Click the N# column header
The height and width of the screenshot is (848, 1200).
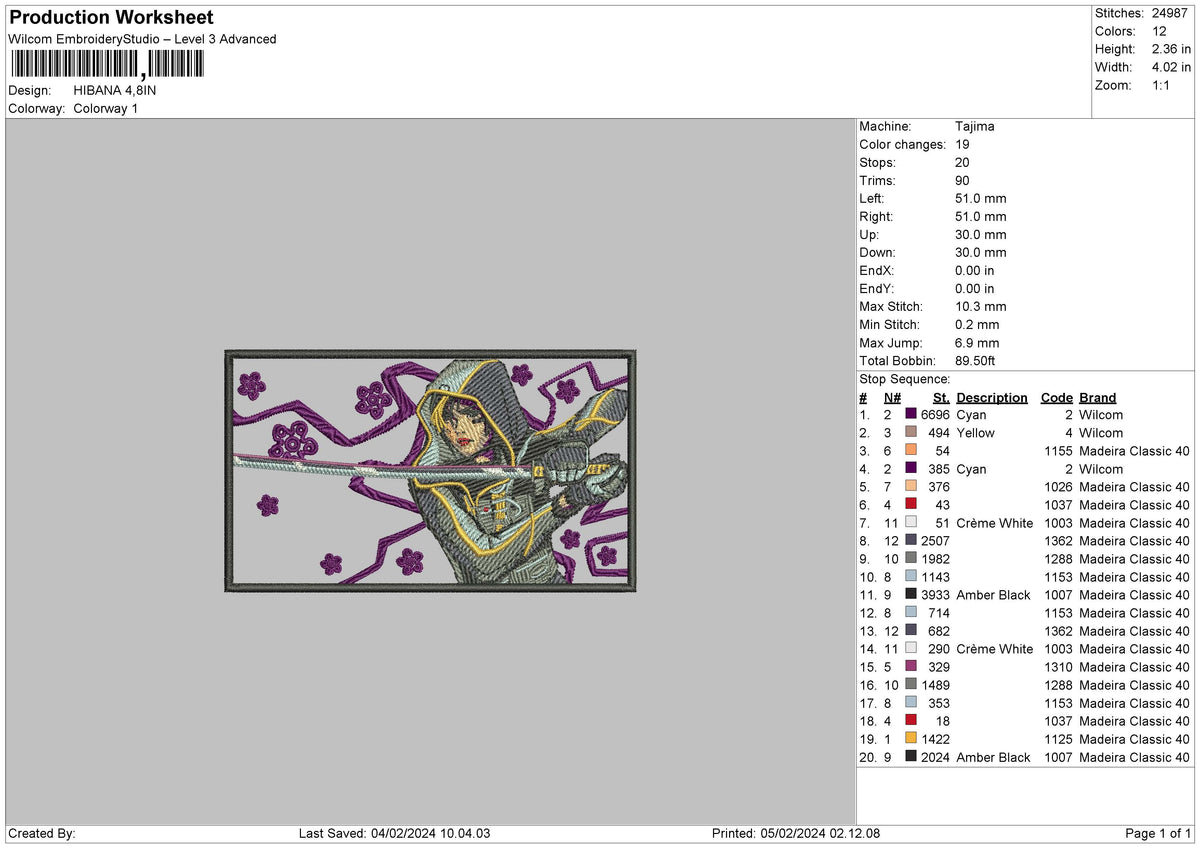[892, 397]
